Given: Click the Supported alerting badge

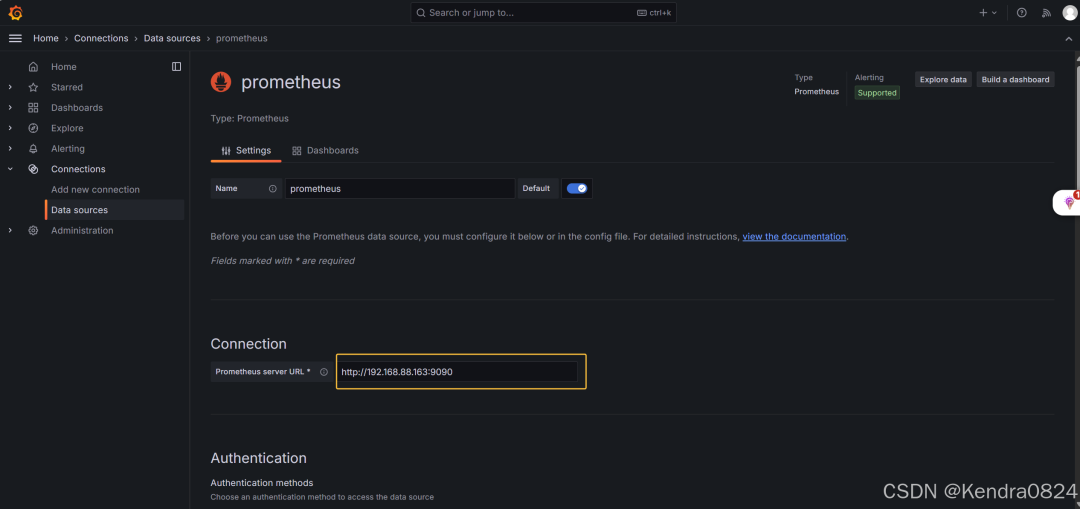Looking at the screenshot, I should (877, 92).
